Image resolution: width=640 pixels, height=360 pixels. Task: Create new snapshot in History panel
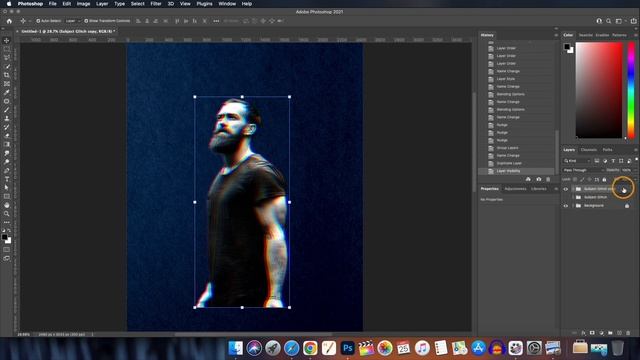[538, 179]
